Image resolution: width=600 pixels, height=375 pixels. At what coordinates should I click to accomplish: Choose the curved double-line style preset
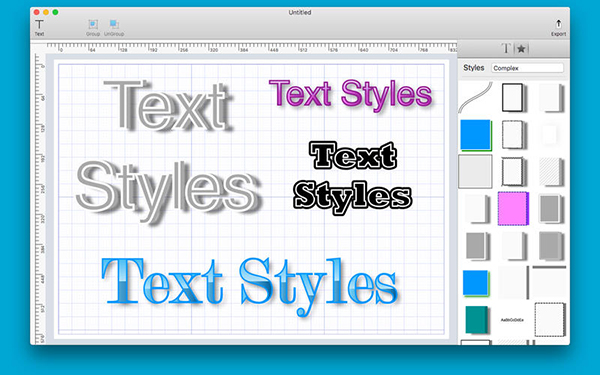pos(476,97)
